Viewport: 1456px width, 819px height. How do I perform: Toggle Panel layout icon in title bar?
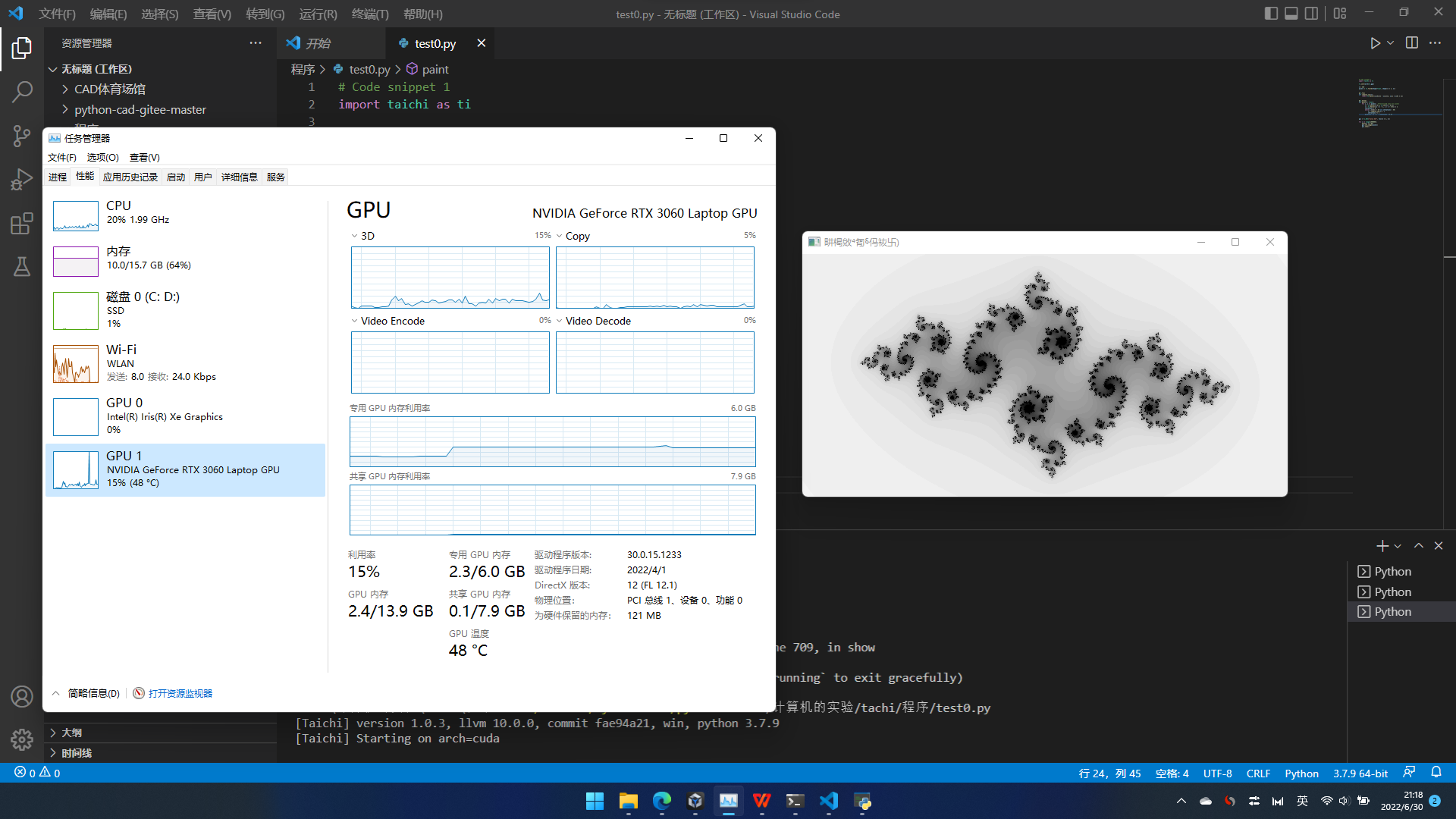(x=1291, y=14)
